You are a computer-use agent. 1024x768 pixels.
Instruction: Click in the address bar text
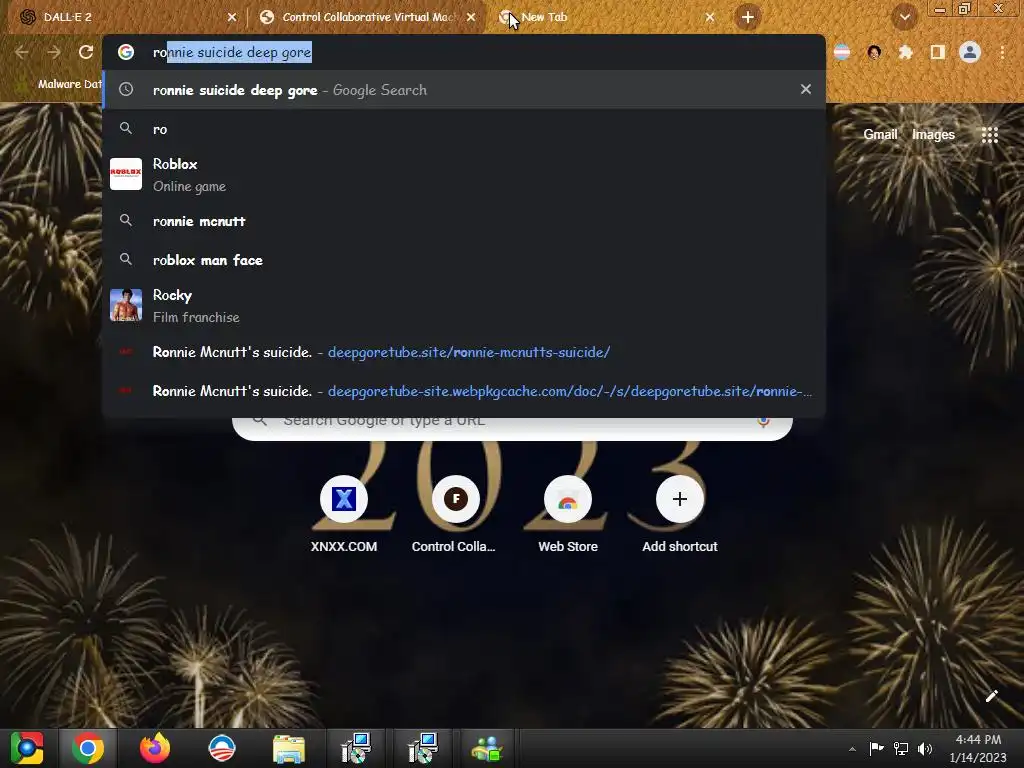click(232, 52)
